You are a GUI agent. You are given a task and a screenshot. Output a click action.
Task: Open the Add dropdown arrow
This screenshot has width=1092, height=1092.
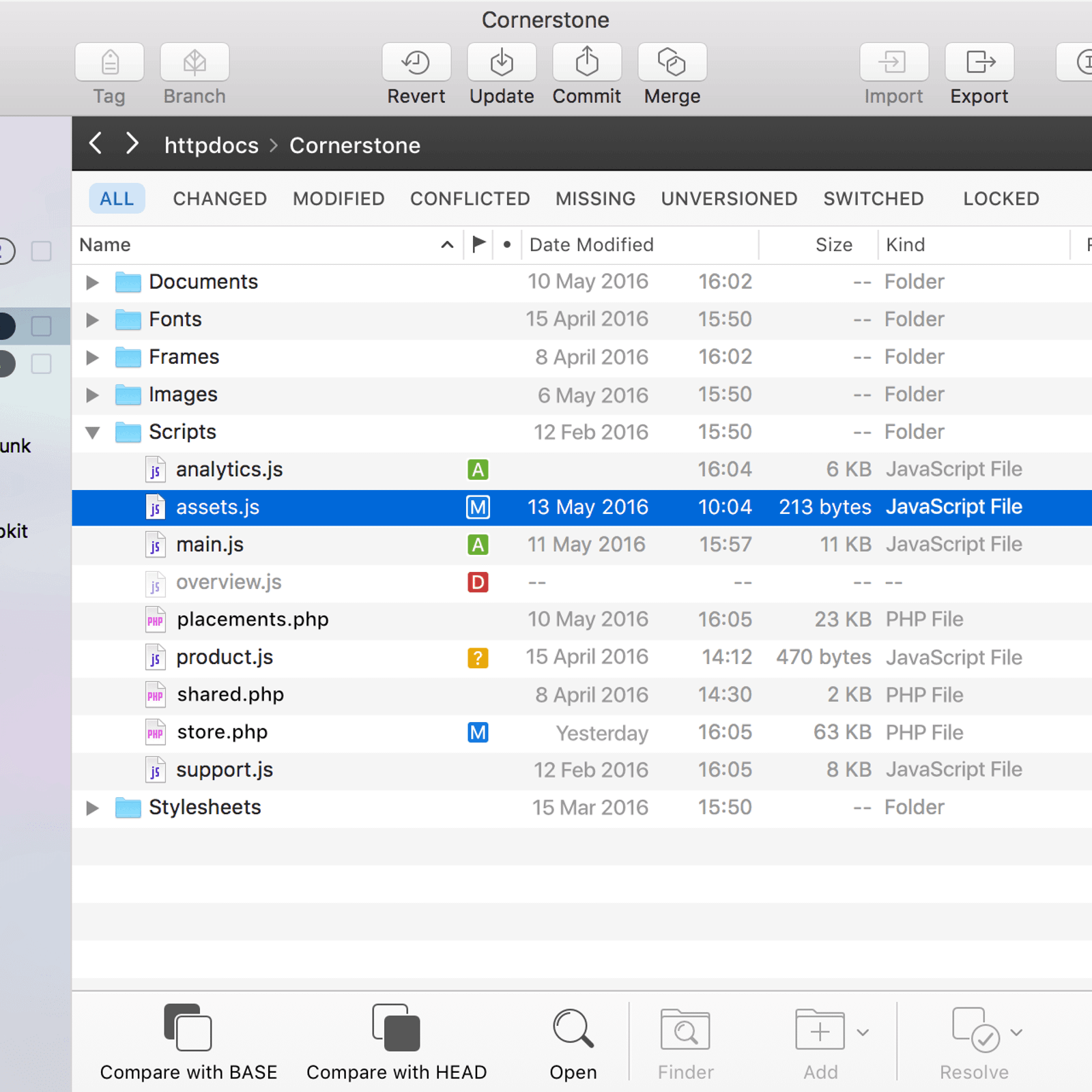point(863,1032)
